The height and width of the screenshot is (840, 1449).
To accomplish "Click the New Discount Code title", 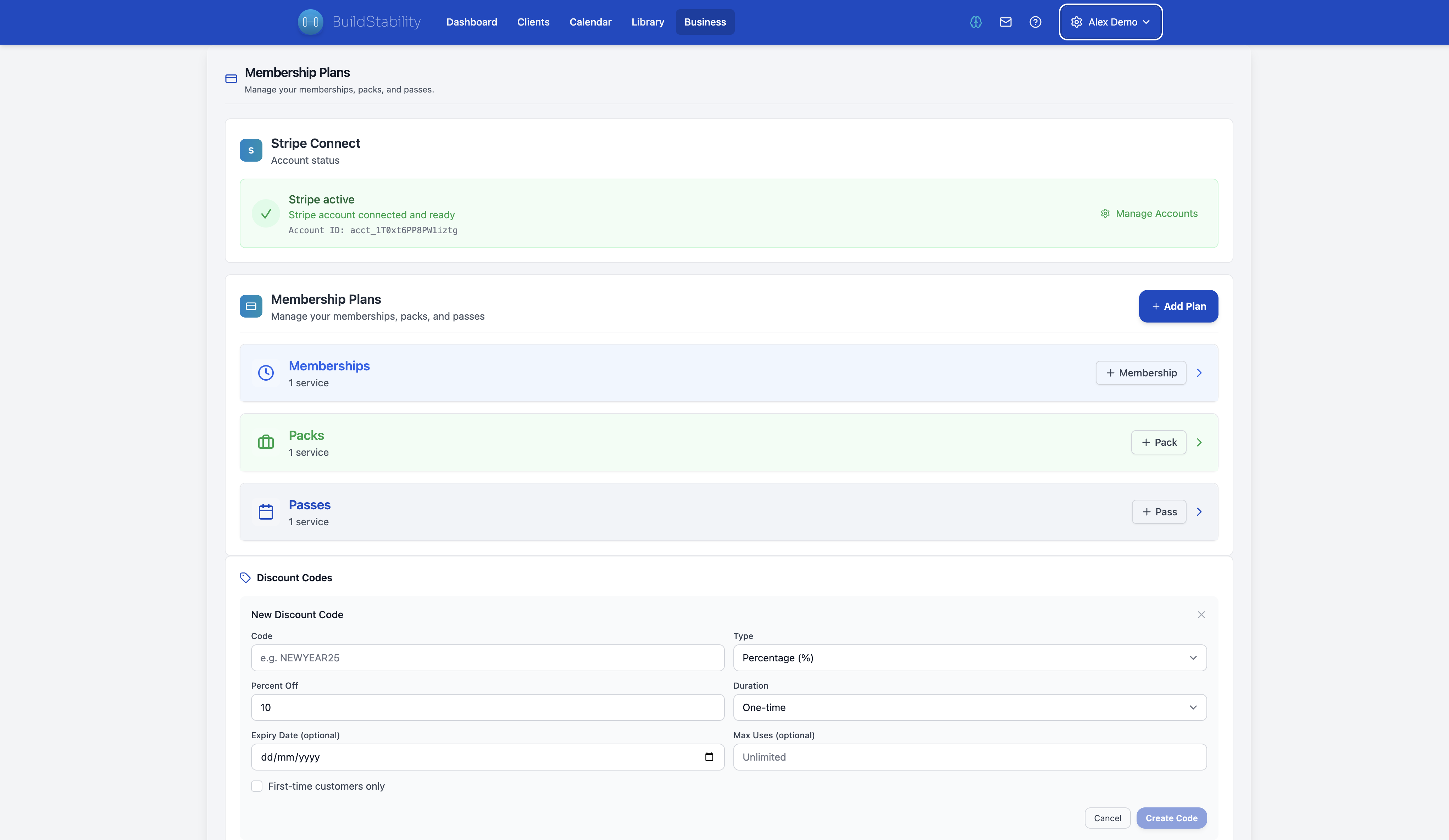I will tap(297, 615).
